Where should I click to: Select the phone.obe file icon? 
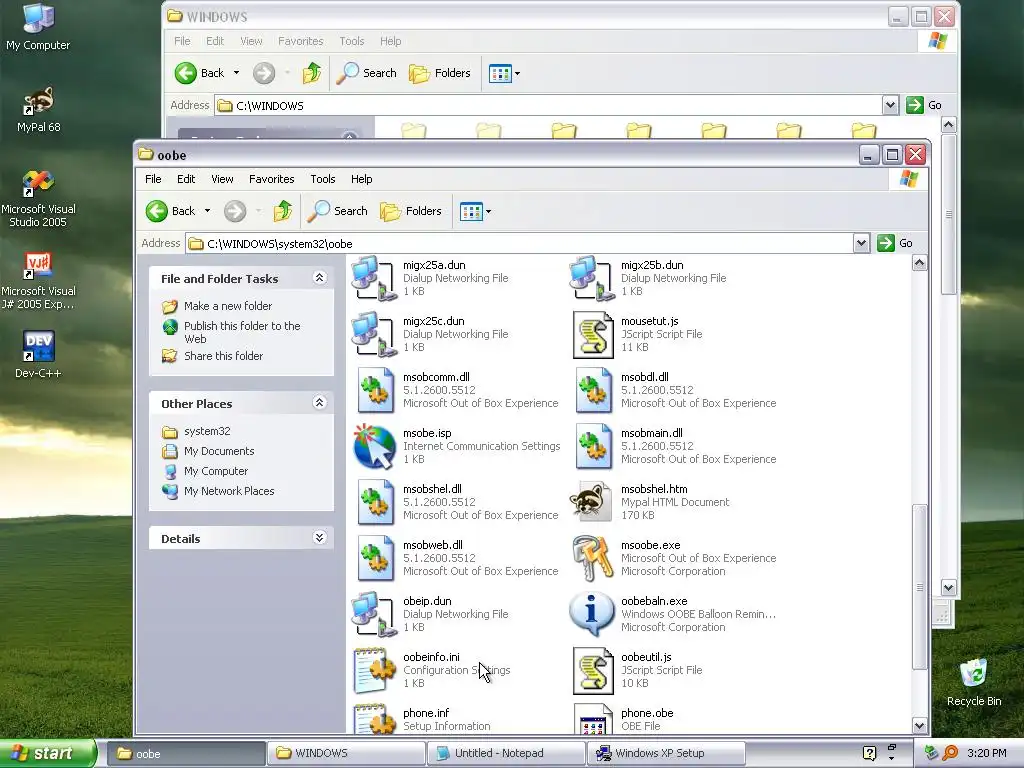click(x=593, y=718)
